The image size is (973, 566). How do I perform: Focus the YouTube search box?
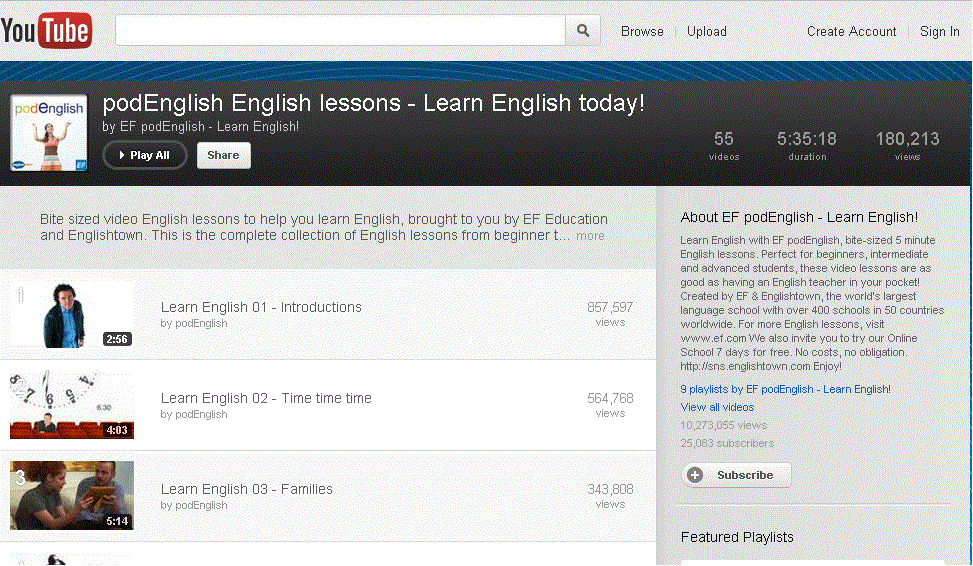click(x=340, y=30)
